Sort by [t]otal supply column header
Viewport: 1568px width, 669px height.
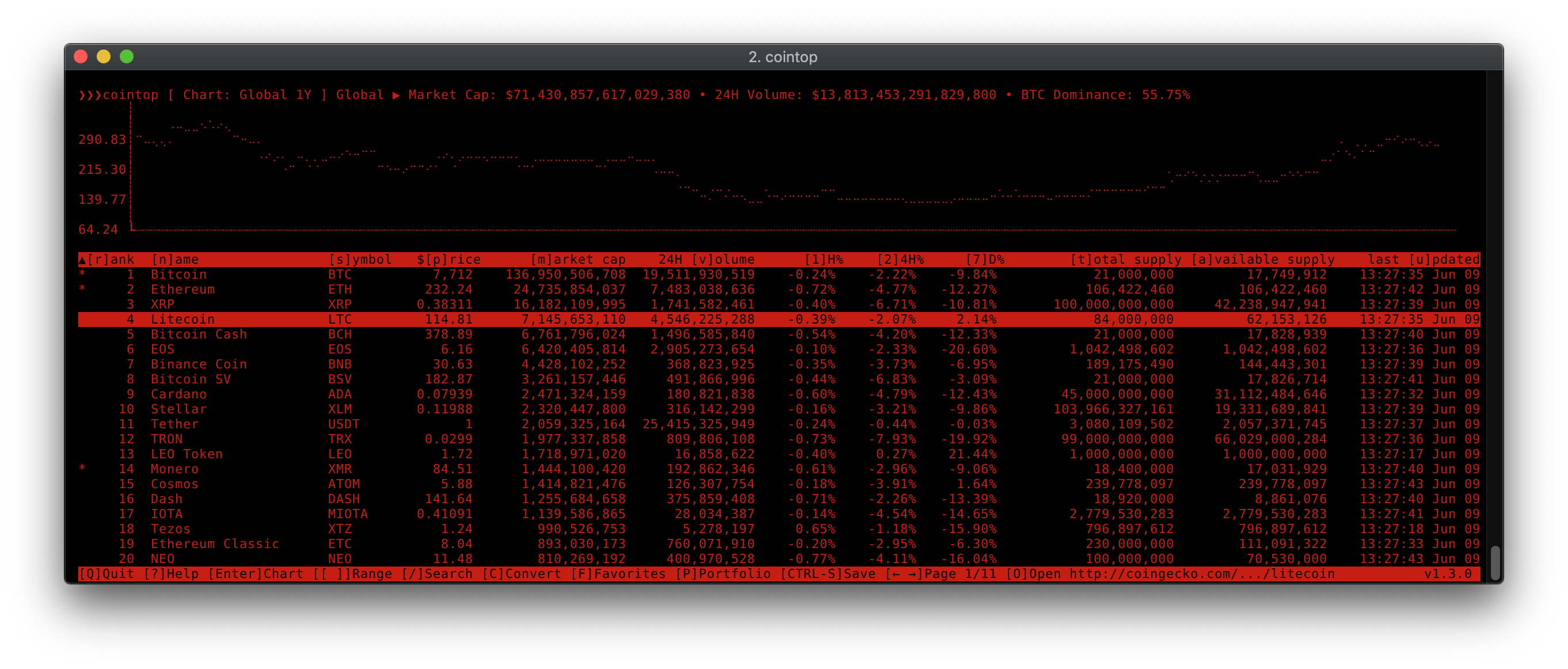point(1125,259)
